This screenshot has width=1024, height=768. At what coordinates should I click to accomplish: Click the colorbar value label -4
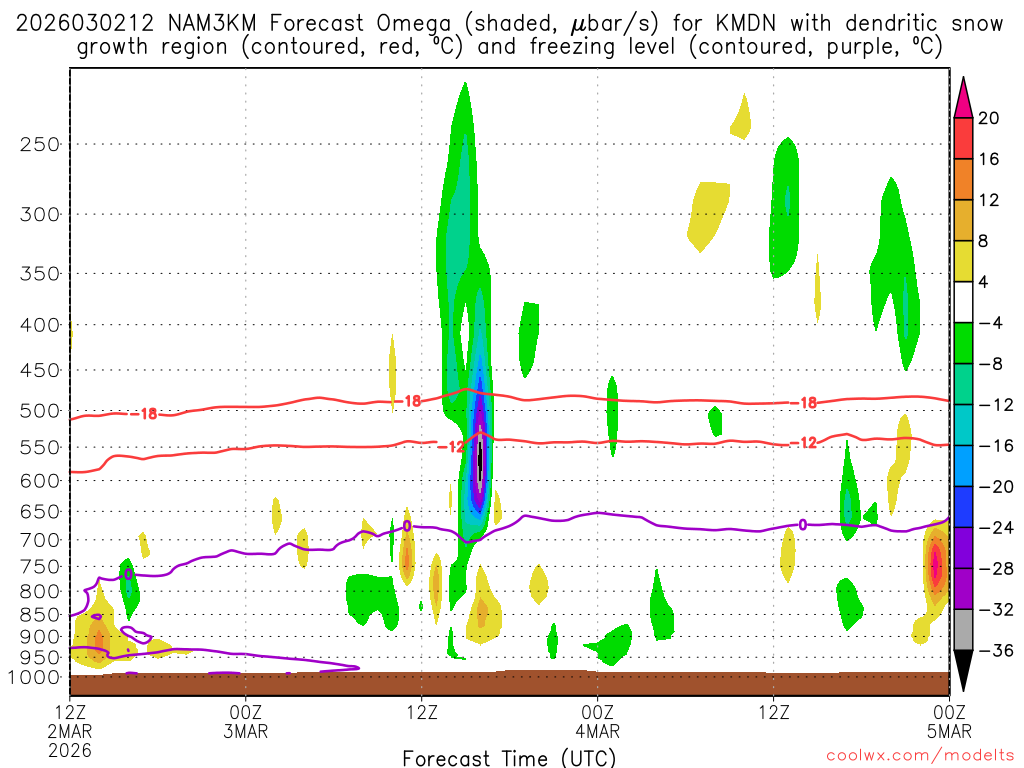coord(989,323)
